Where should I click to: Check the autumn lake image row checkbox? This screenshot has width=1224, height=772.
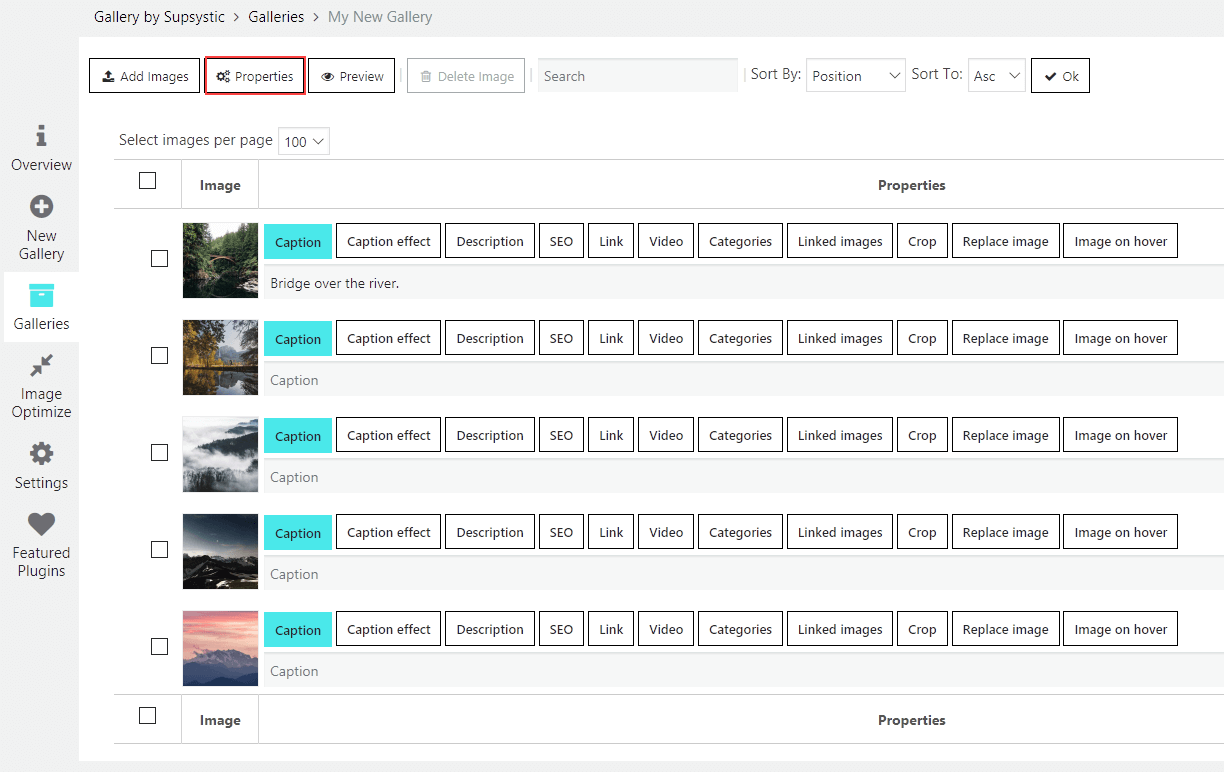[x=159, y=356]
